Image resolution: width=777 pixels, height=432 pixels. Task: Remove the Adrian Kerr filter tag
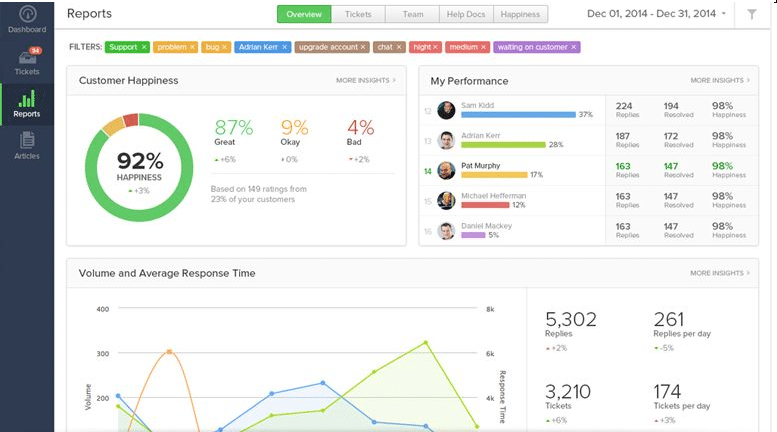[x=284, y=47]
